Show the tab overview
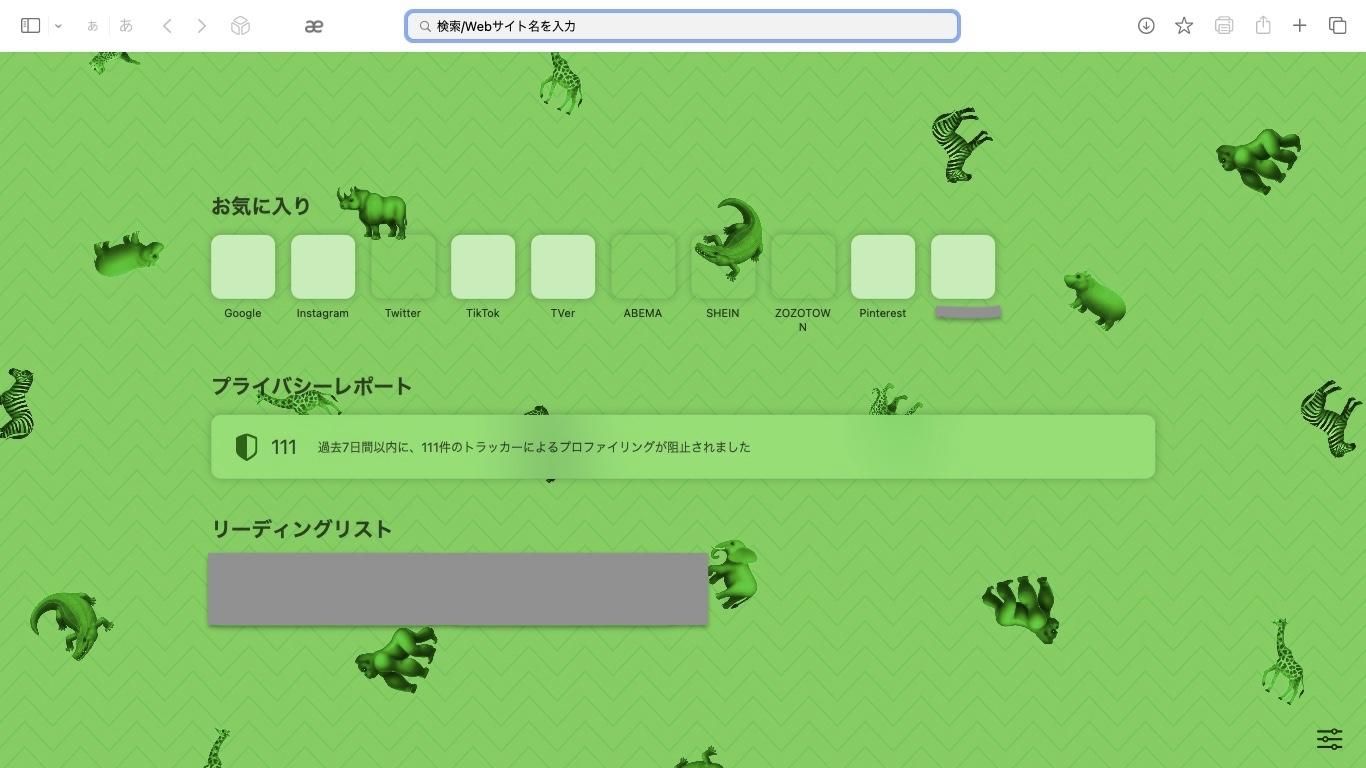The image size is (1366, 768). coord(1338,26)
